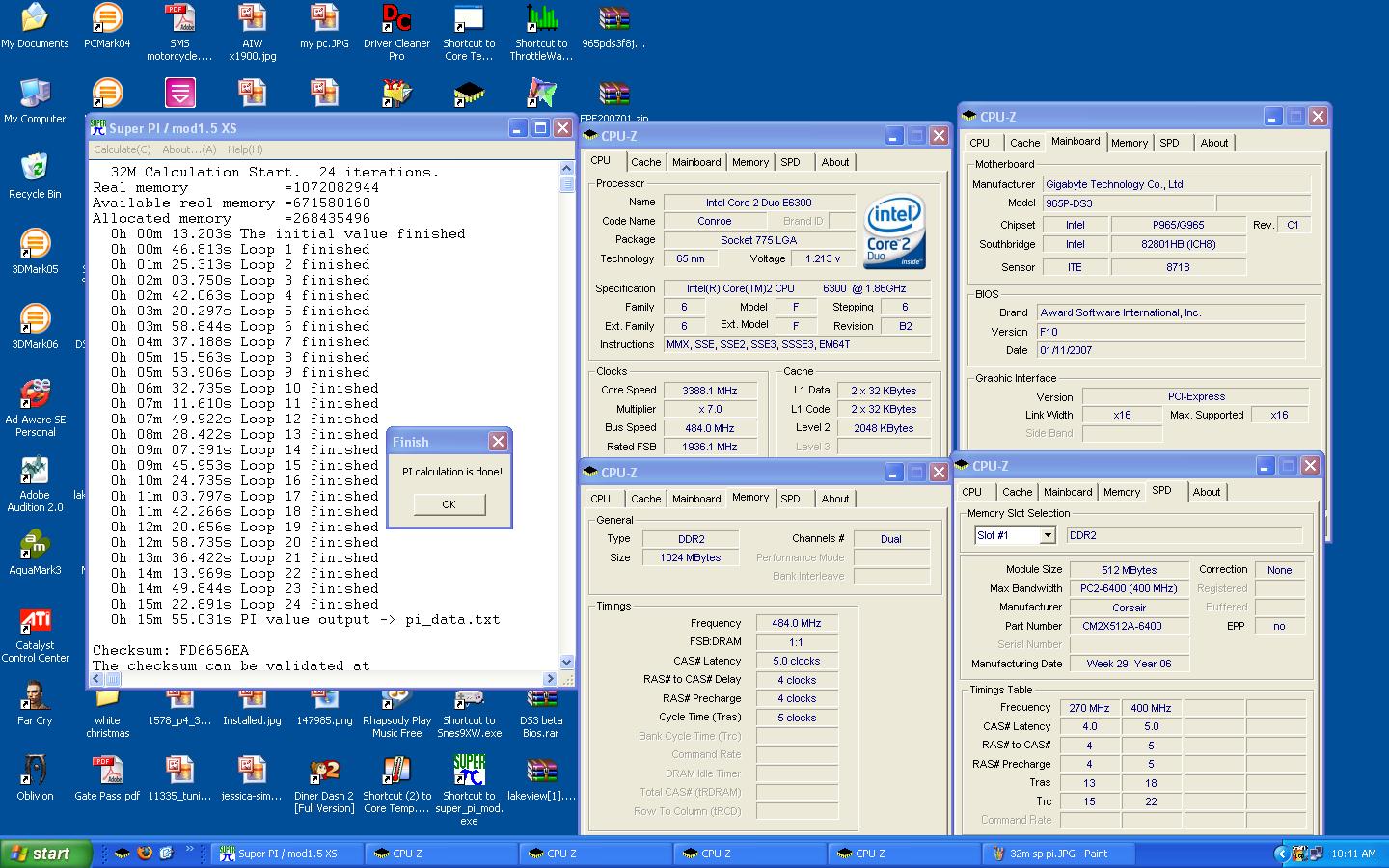Viewport: 1389px width, 868px height.
Task: Open the About...(A) menu in Super PI
Action: click(189, 149)
